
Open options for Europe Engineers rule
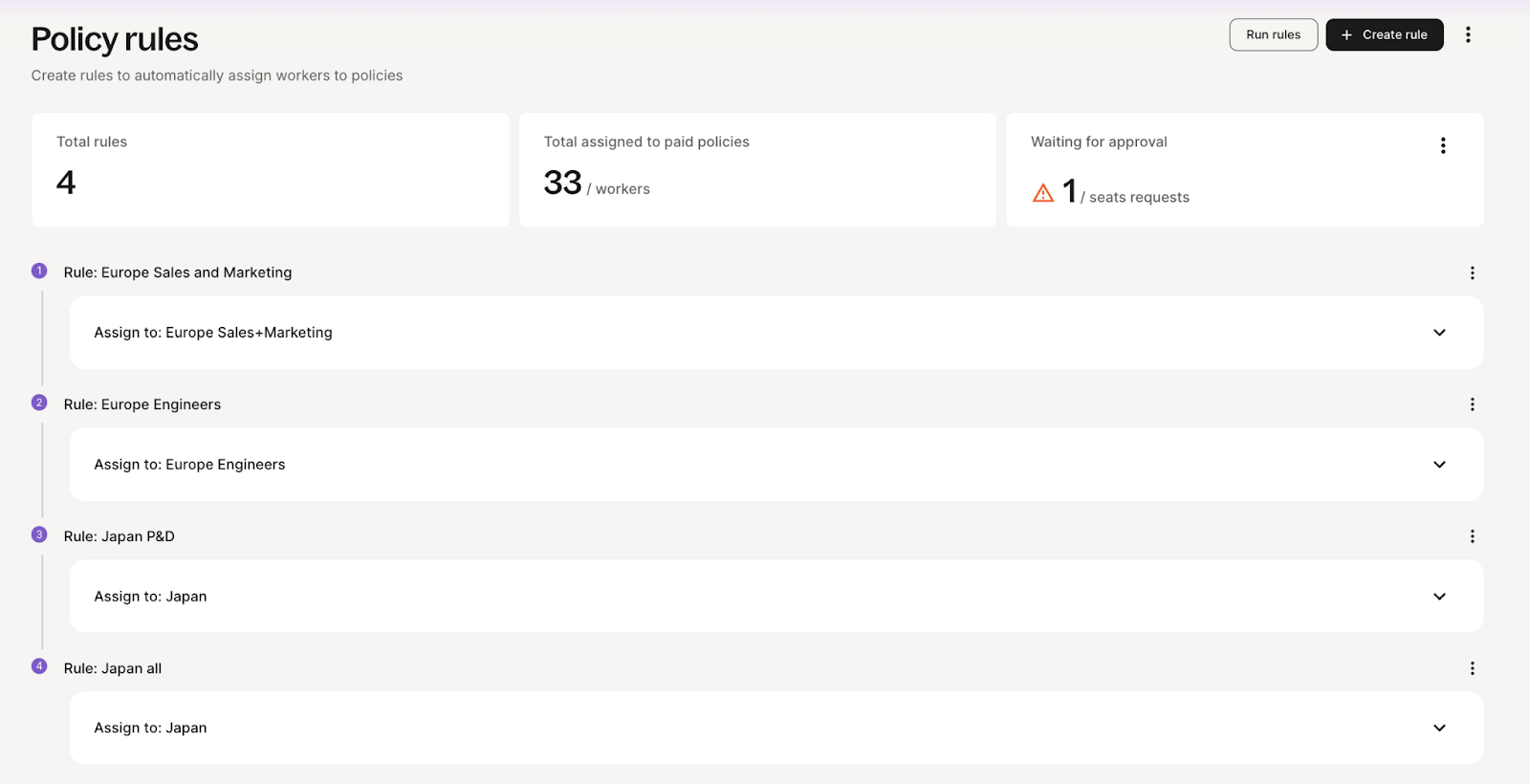[1472, 404]
